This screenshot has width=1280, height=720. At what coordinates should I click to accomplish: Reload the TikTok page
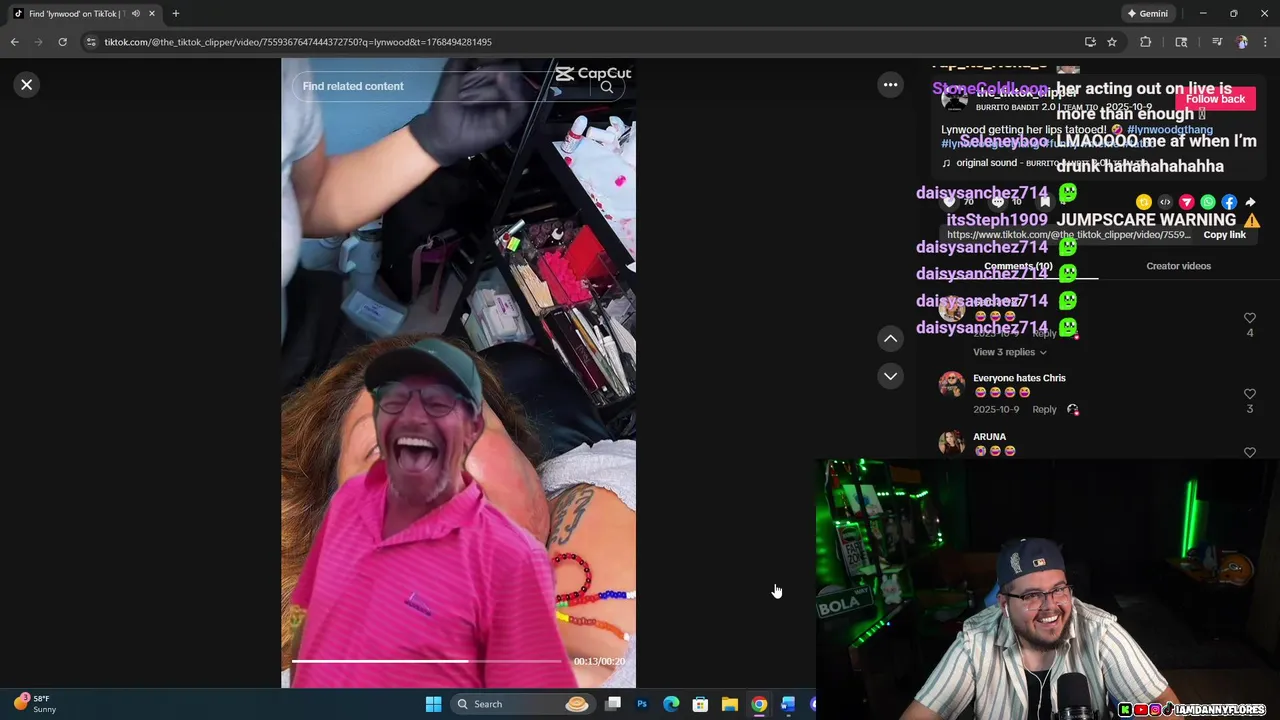62,42
